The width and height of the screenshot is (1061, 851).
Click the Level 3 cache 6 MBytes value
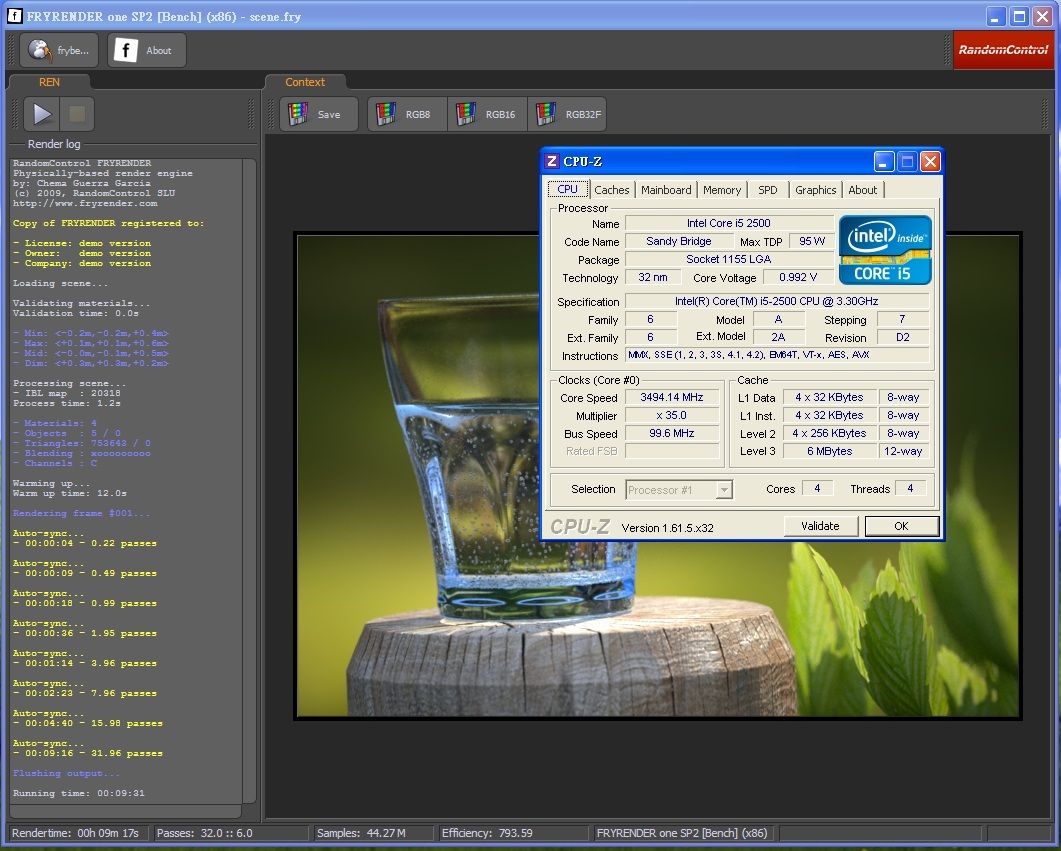point(830,451)
